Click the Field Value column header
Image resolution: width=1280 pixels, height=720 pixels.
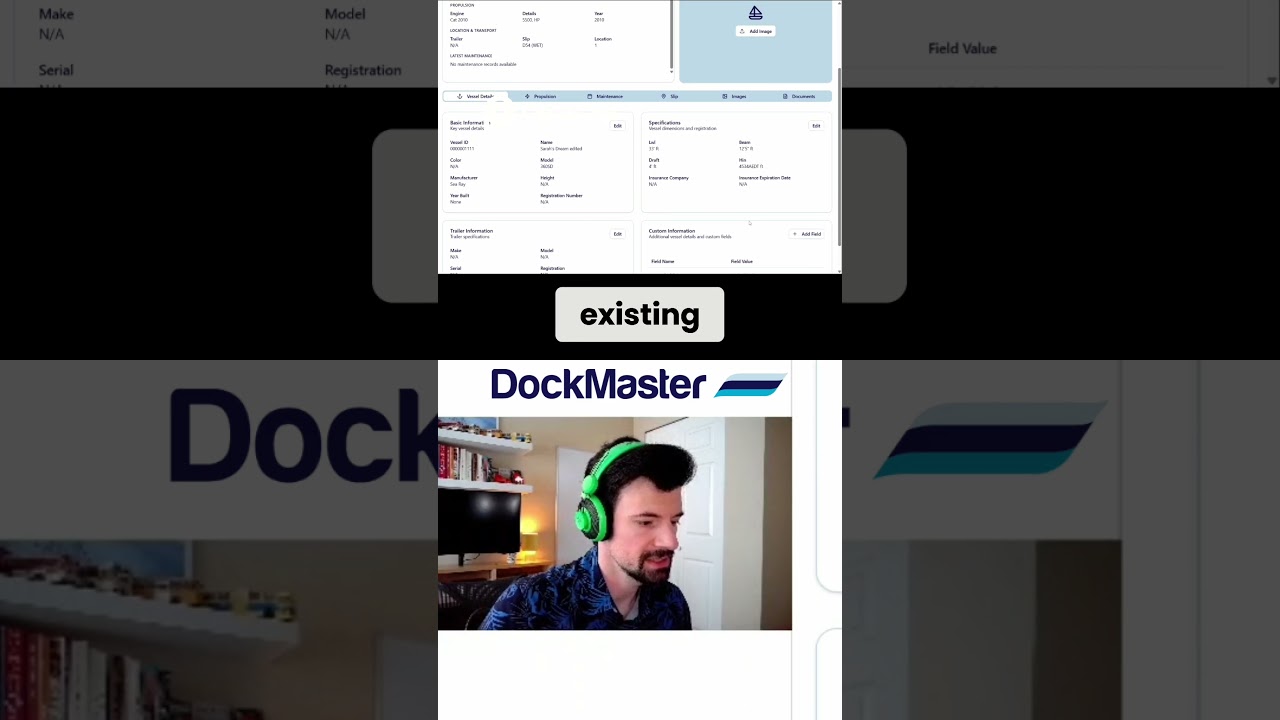[742, 261]
